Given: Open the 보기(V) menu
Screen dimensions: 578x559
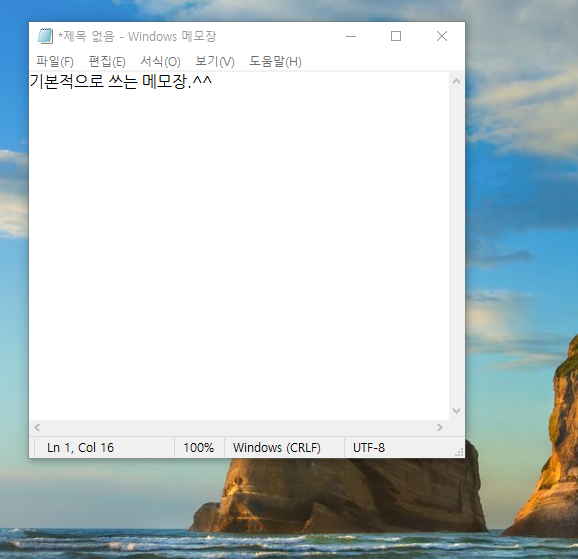Looking at the screenshot, I should [215, 61].
